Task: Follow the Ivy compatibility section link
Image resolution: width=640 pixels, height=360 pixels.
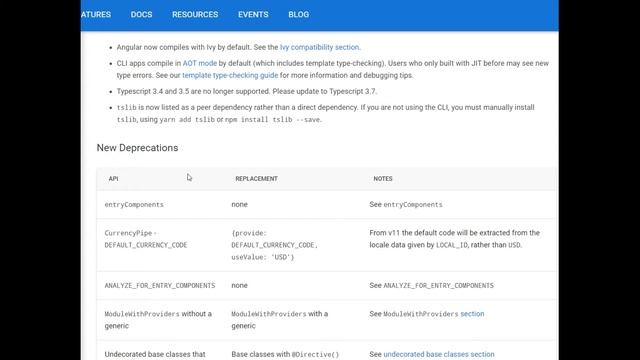Action: [x=320, y=47]
